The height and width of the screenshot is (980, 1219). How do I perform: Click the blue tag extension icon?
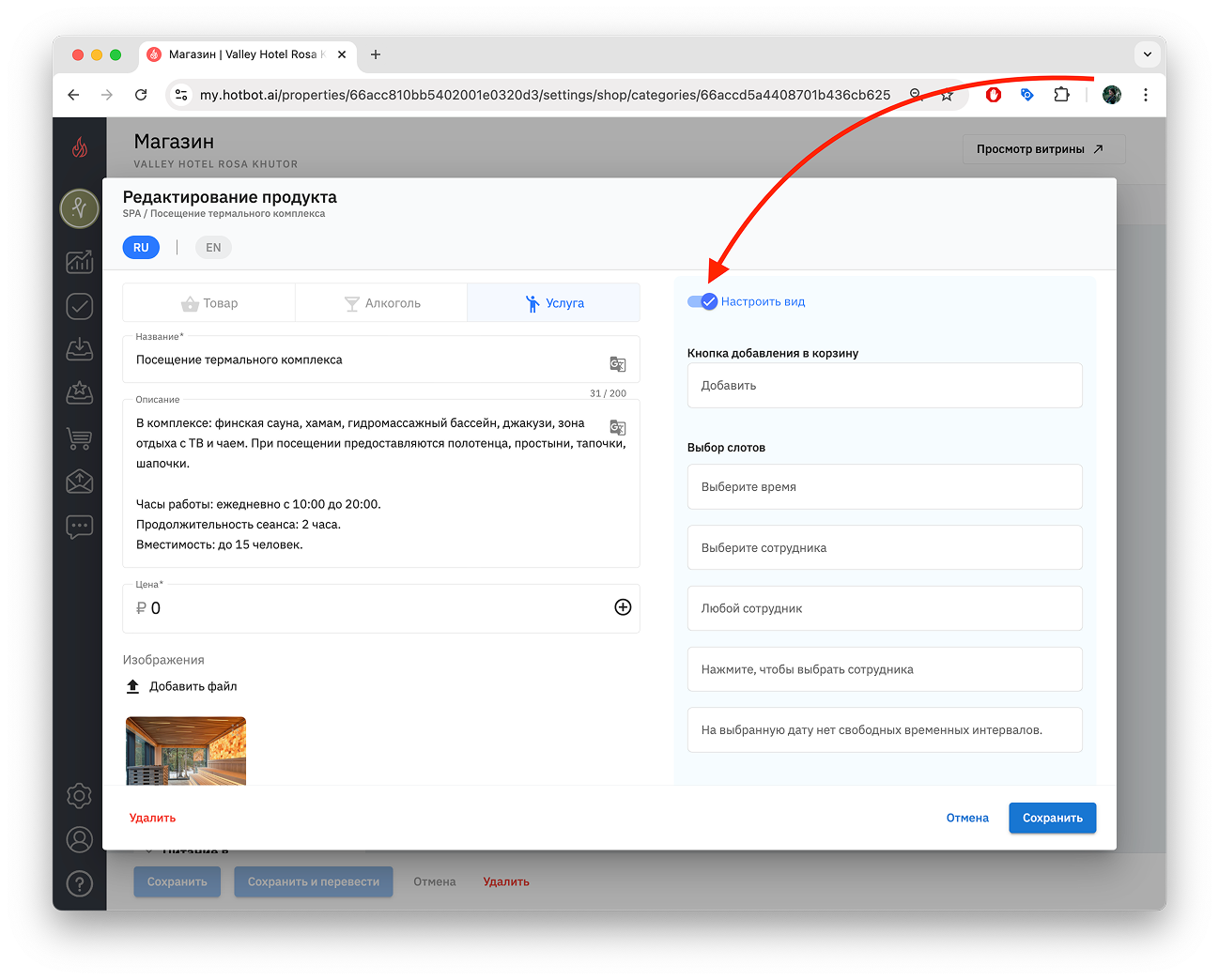pyautogui.click(x=1027, y=95)
